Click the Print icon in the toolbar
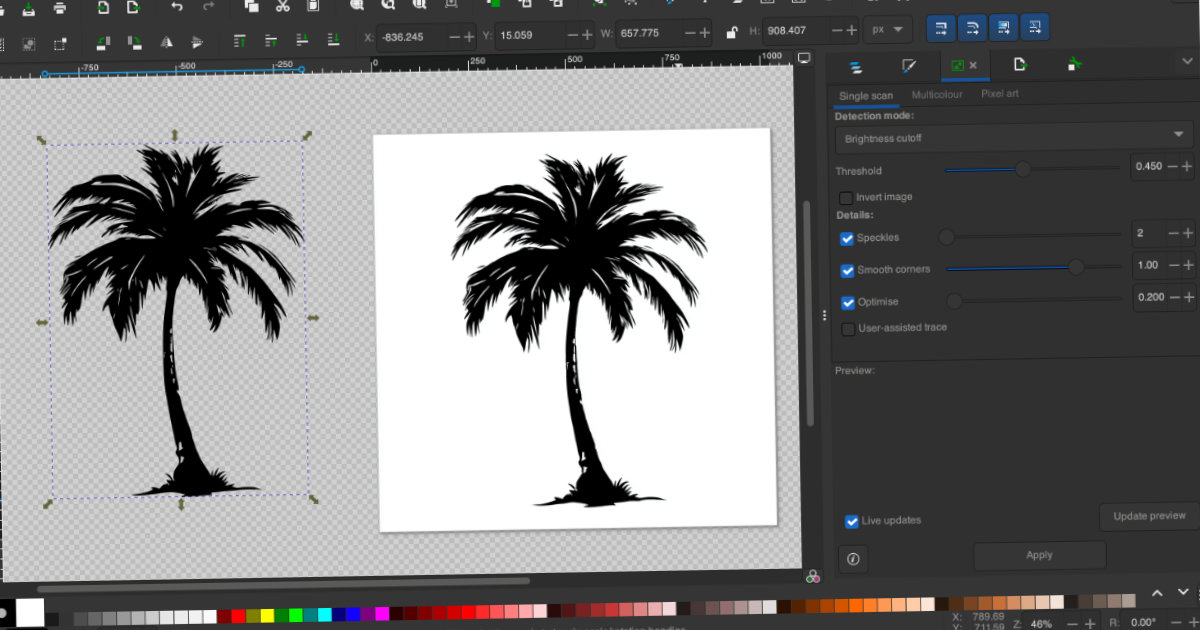The height and width of the screenshot is (630, 1200). click(x=60, y=7)
